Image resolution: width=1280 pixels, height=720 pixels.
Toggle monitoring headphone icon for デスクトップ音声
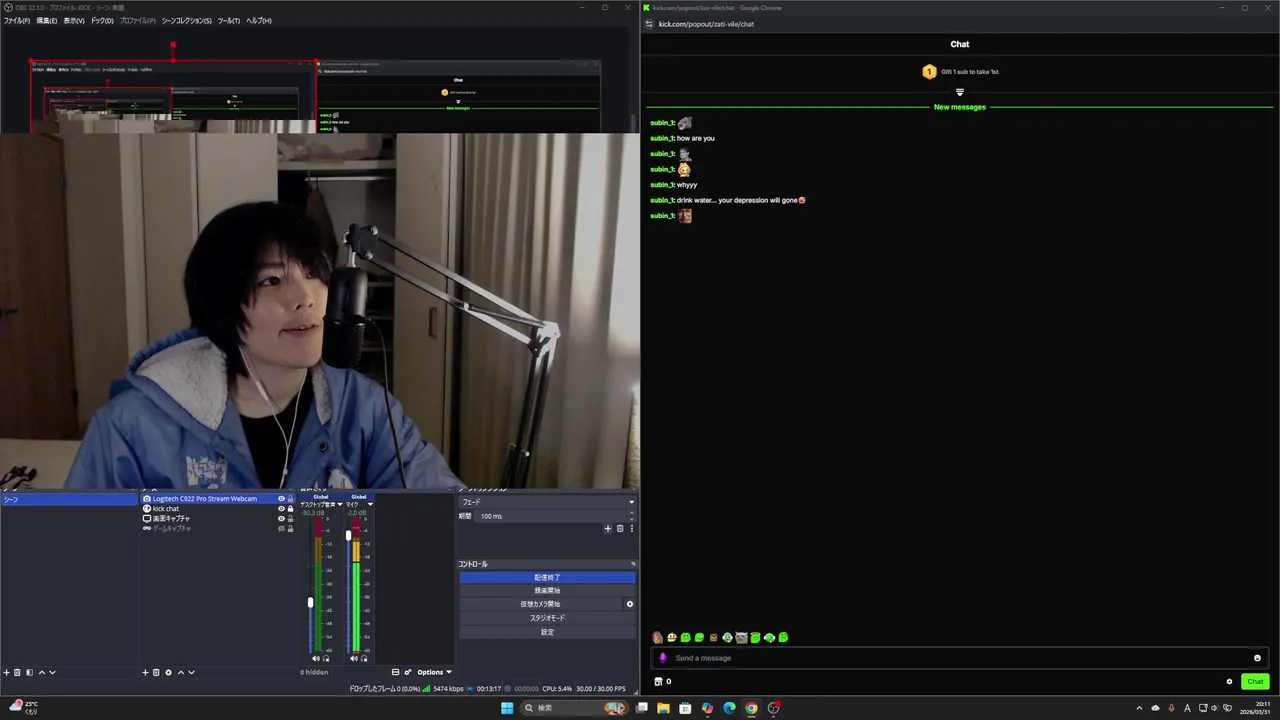pos(326,658)
